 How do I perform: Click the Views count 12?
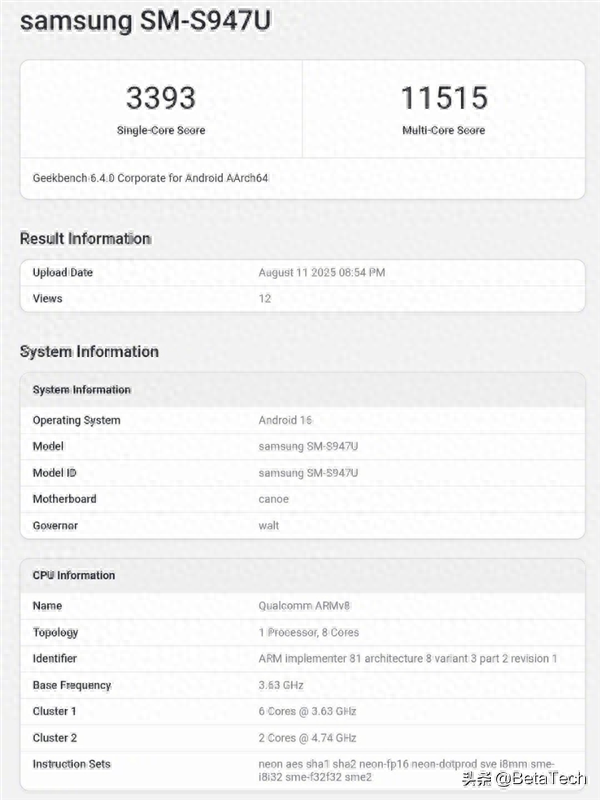265,298
